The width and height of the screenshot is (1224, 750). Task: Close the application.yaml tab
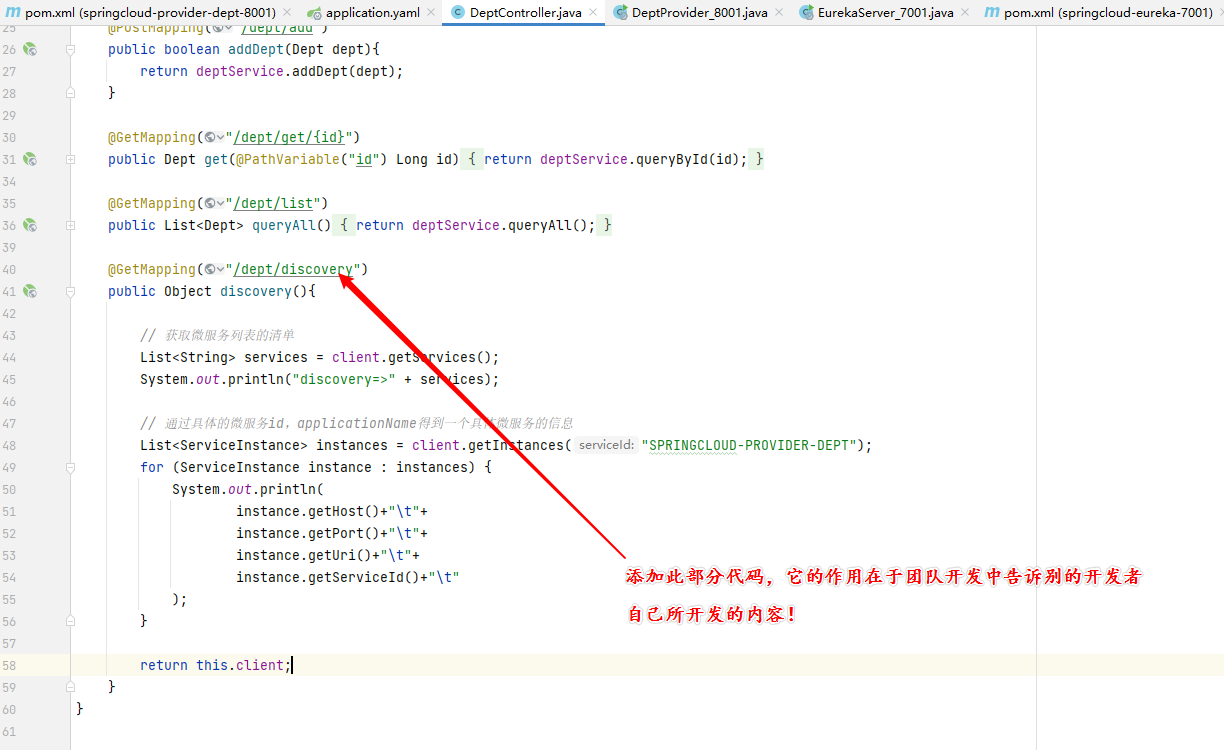click(x=429, y=13)
